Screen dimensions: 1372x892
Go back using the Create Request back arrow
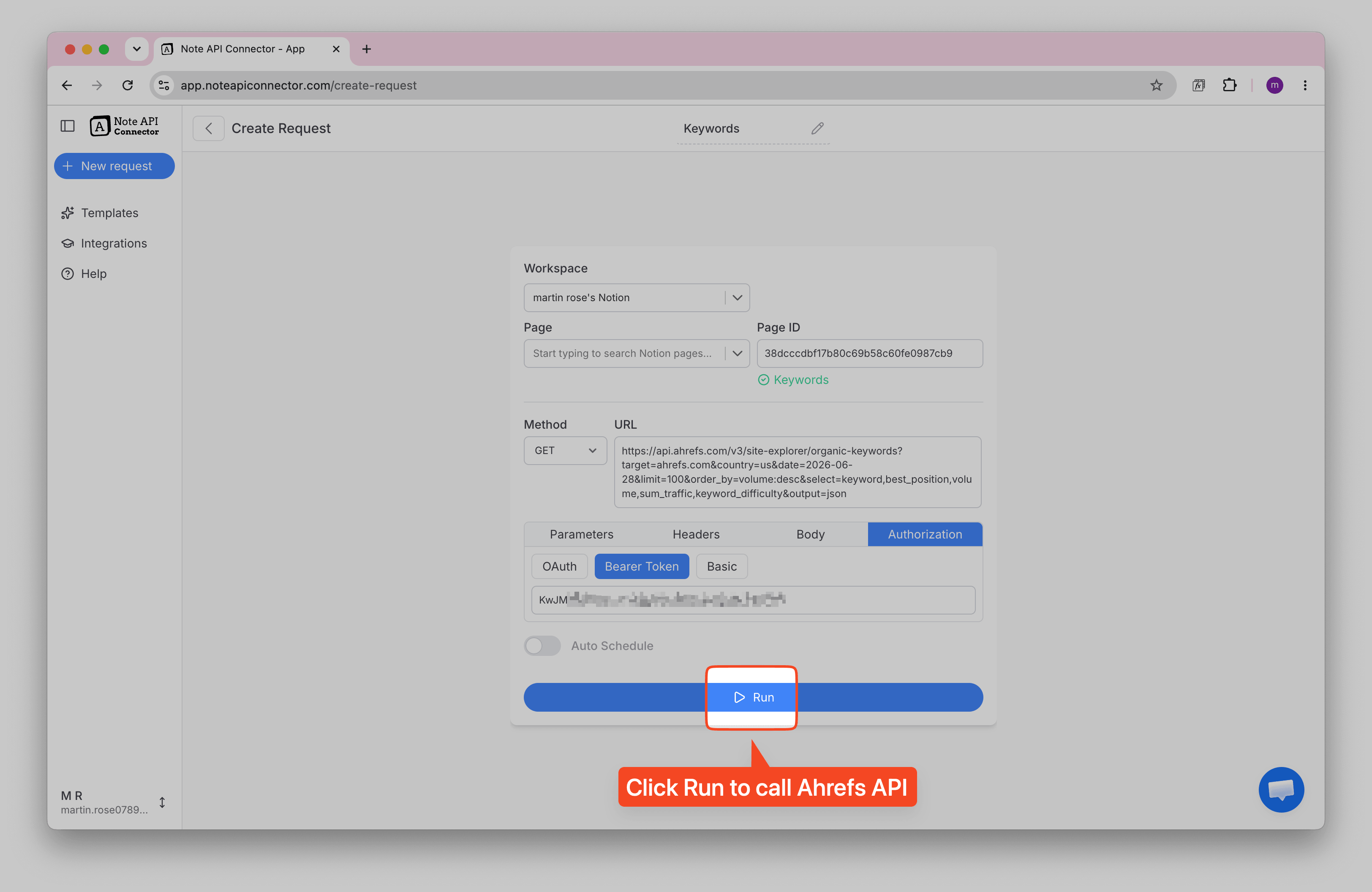(x=208, y=128)
